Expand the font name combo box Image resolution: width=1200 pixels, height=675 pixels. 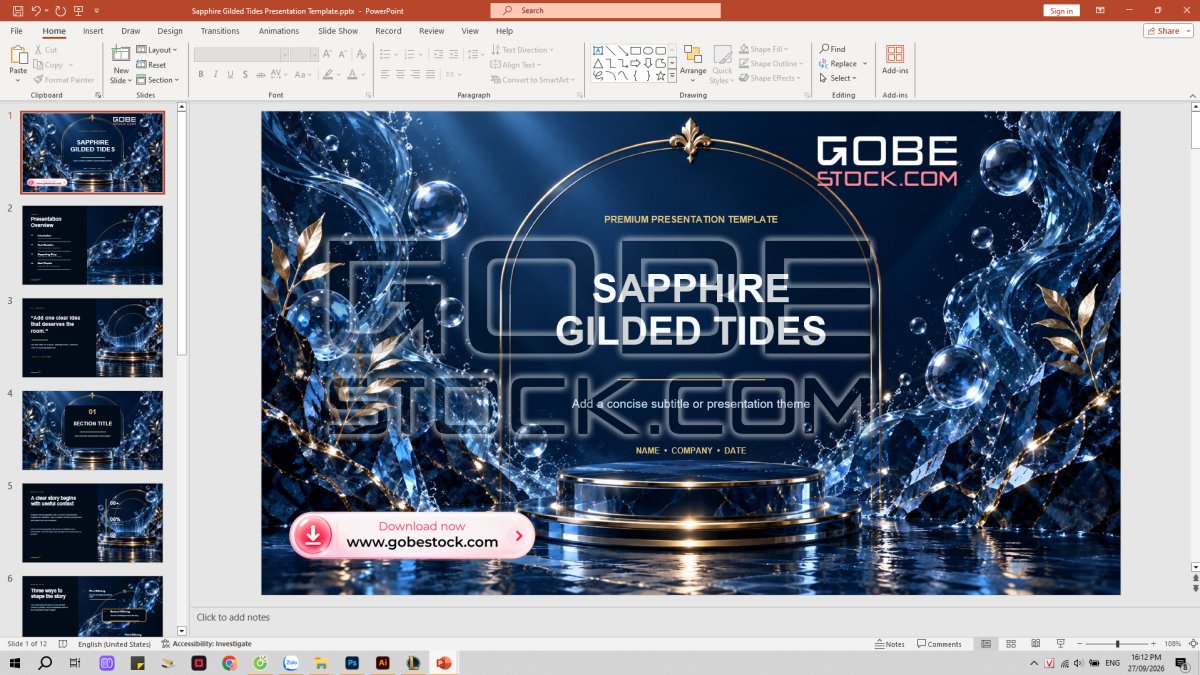click(x=284, y=54)
